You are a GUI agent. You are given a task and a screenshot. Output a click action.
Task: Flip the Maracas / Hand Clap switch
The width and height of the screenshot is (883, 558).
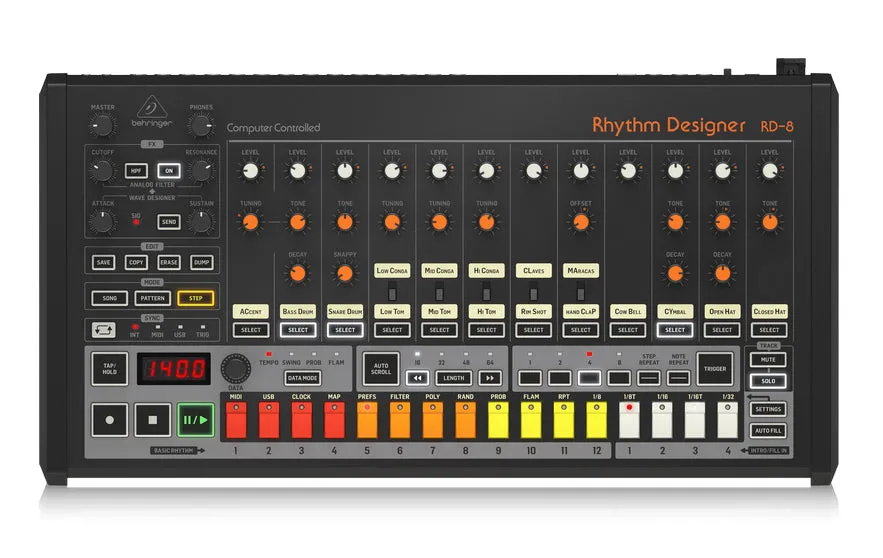click(x=581, y=293)
